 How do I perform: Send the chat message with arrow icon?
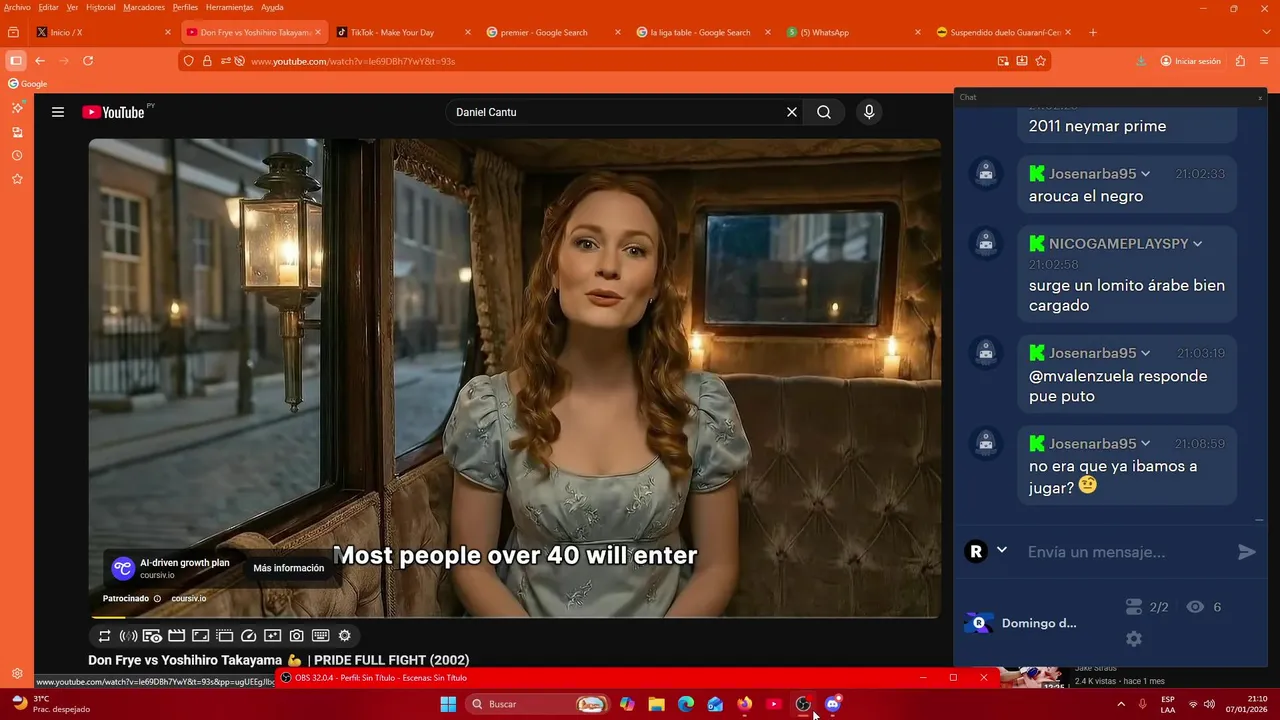(1246, 552)
